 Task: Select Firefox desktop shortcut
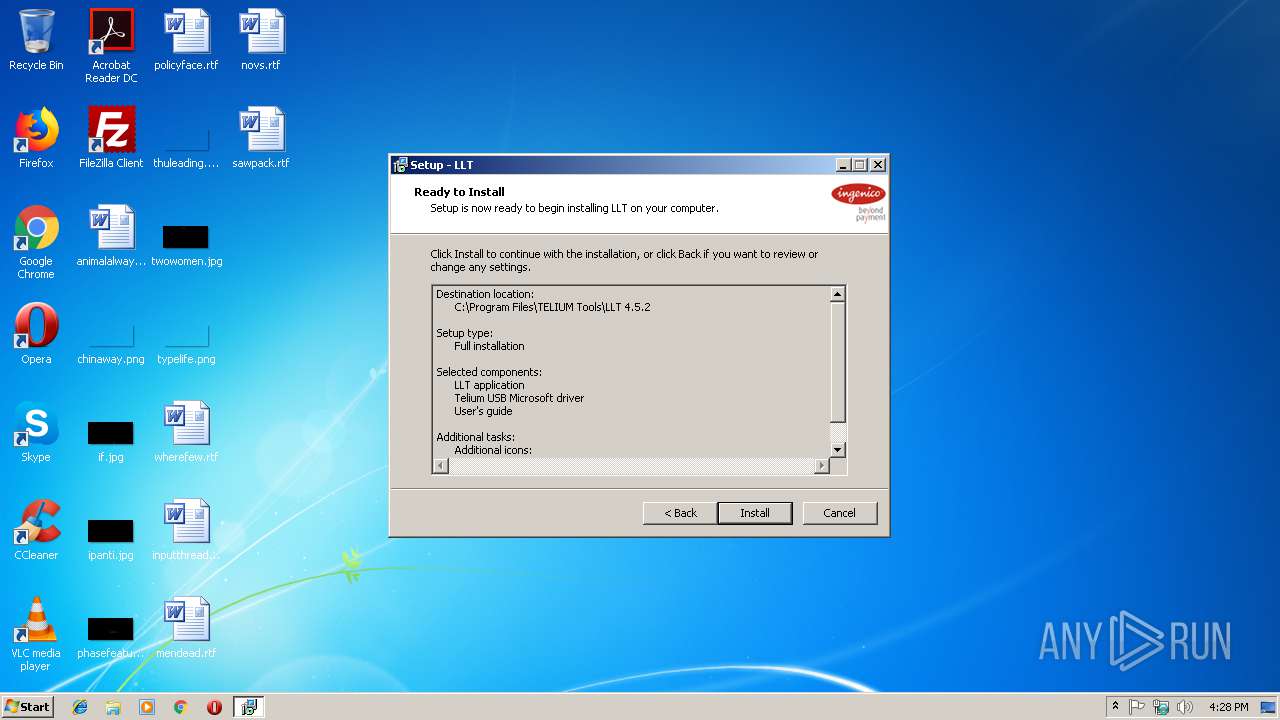[36, 138]
